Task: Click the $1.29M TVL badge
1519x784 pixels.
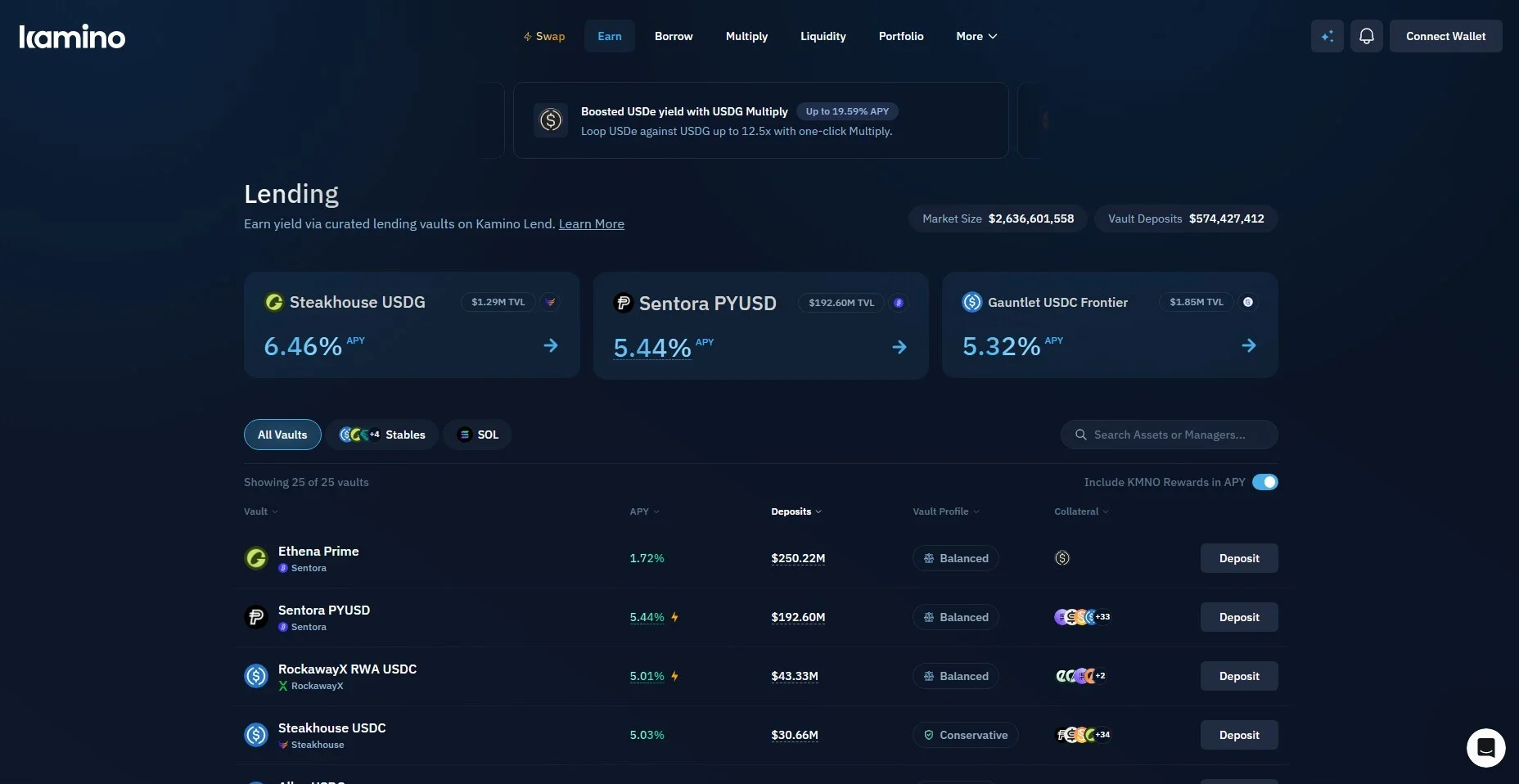Action: [x=498, y=302]
